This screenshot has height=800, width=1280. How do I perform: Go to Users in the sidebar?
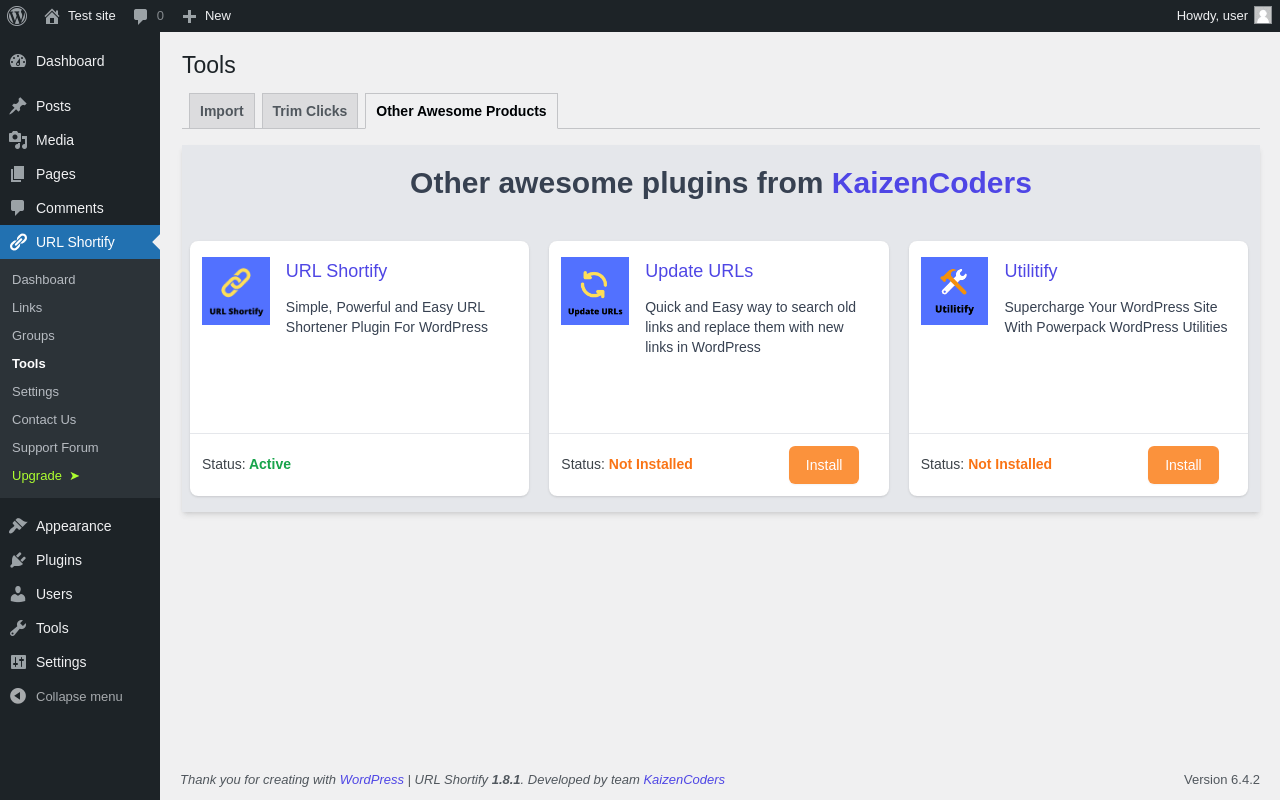coord(54,594)
